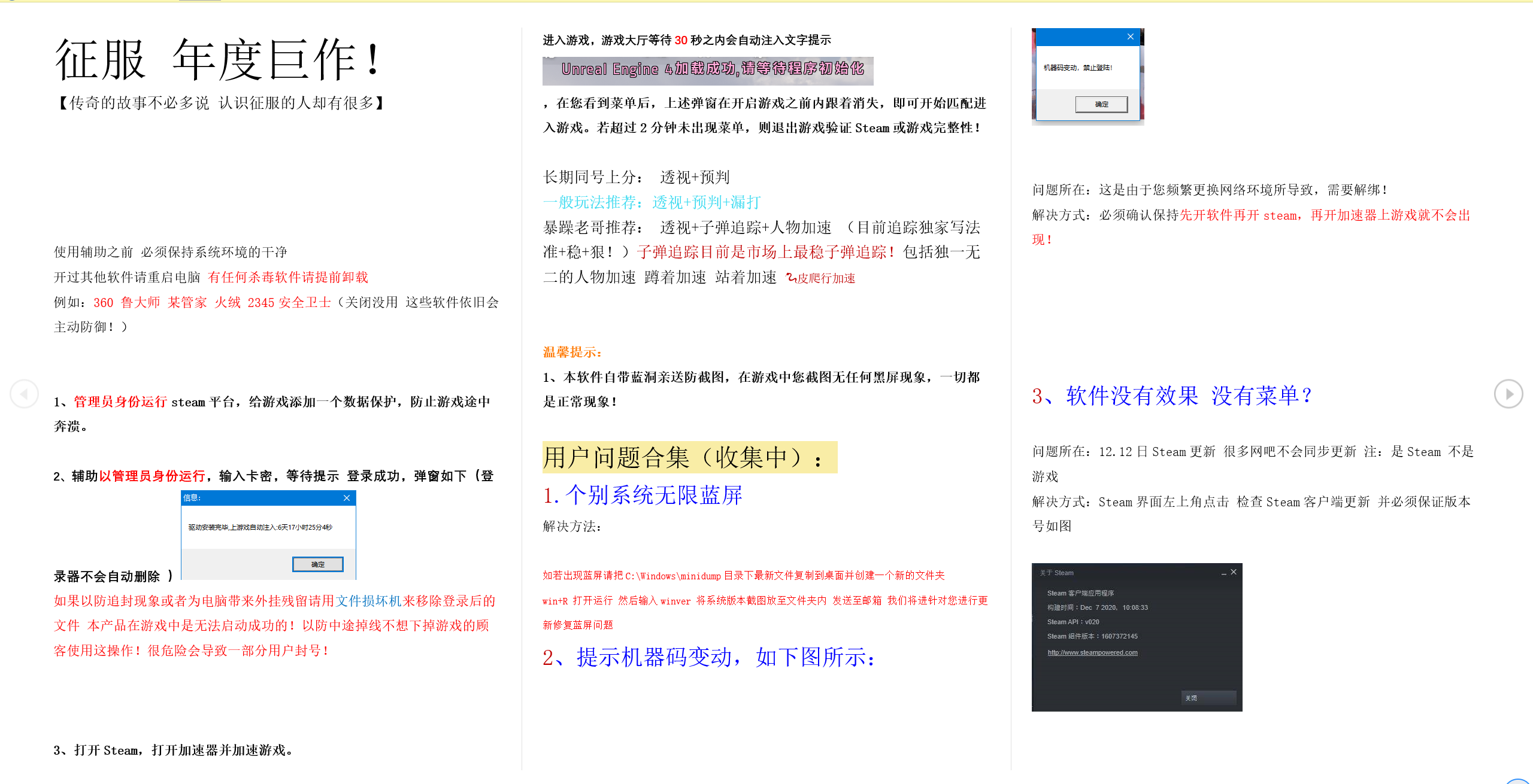1533x784 pixels.
Task: Click tip 1、本软件自带蓝洞亲送防截图
Action: [761, 377]
